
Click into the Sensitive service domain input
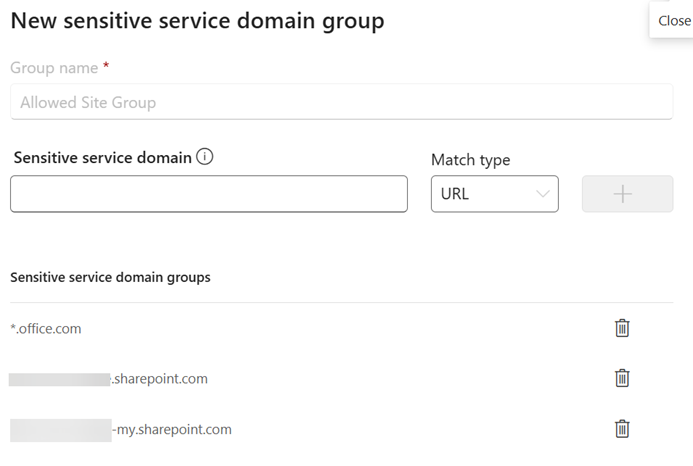click(209, 194)
